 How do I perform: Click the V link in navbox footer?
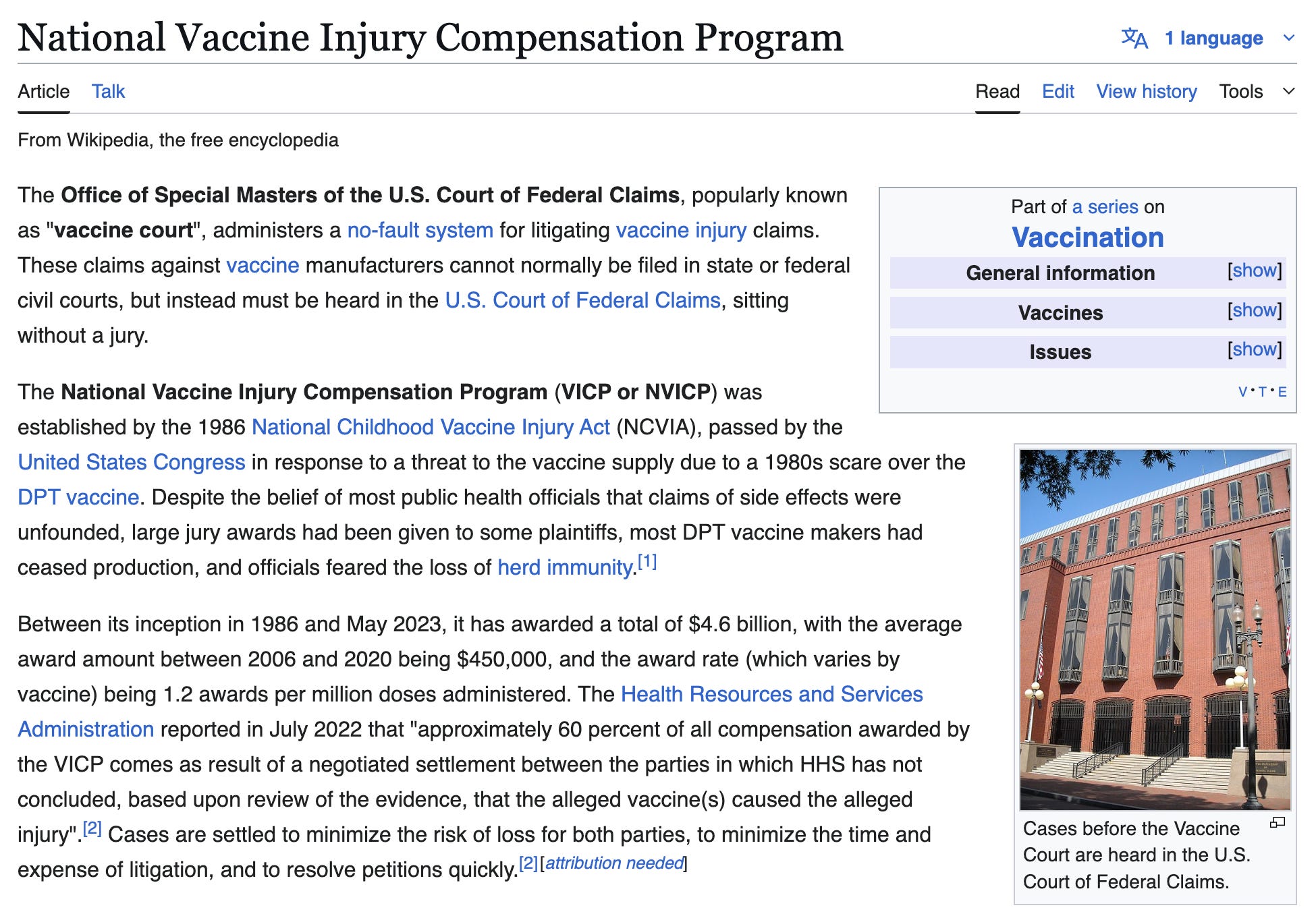coord(1242,392)
